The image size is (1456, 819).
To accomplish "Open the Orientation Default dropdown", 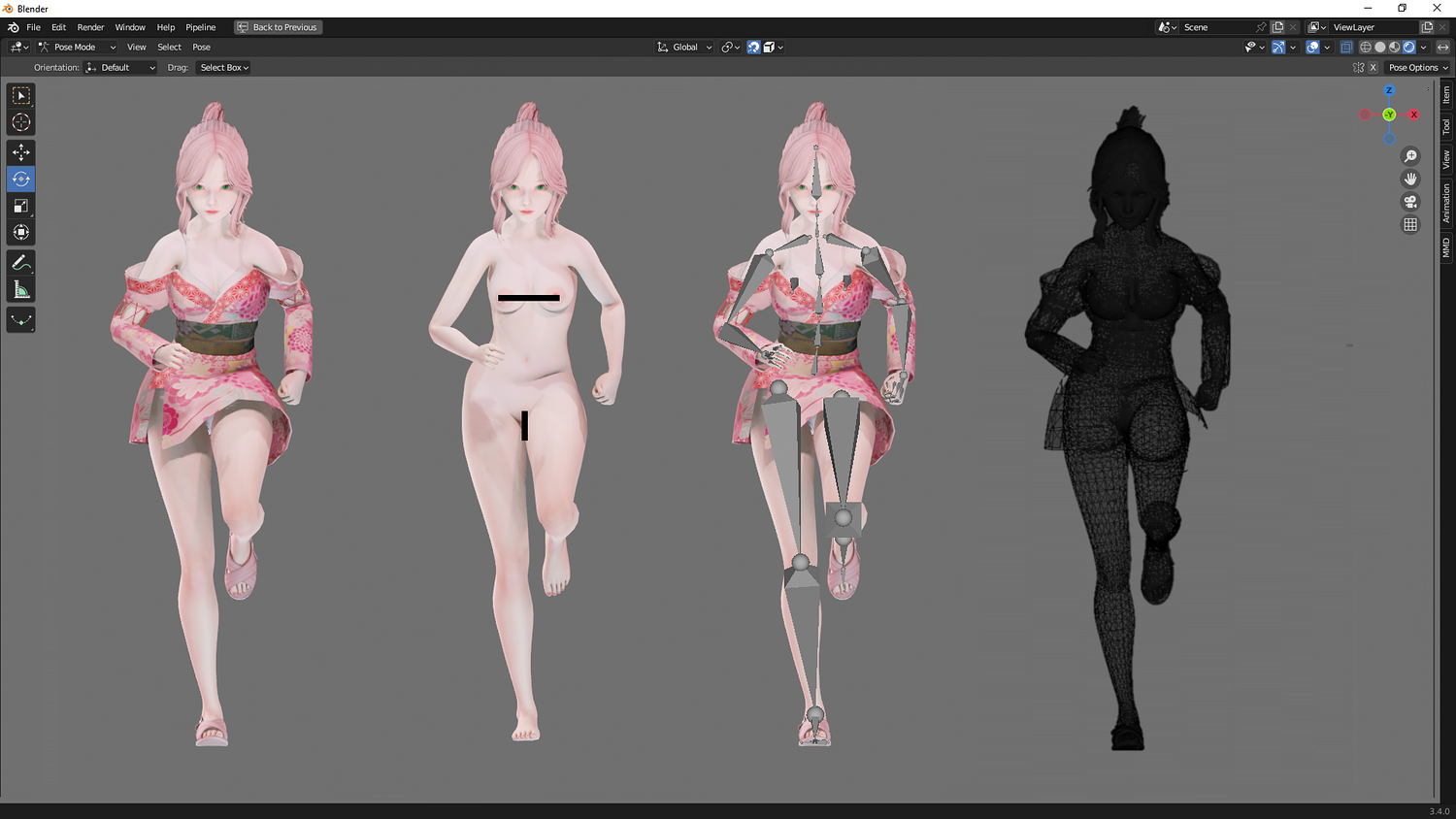I will (x=120, y=68).
